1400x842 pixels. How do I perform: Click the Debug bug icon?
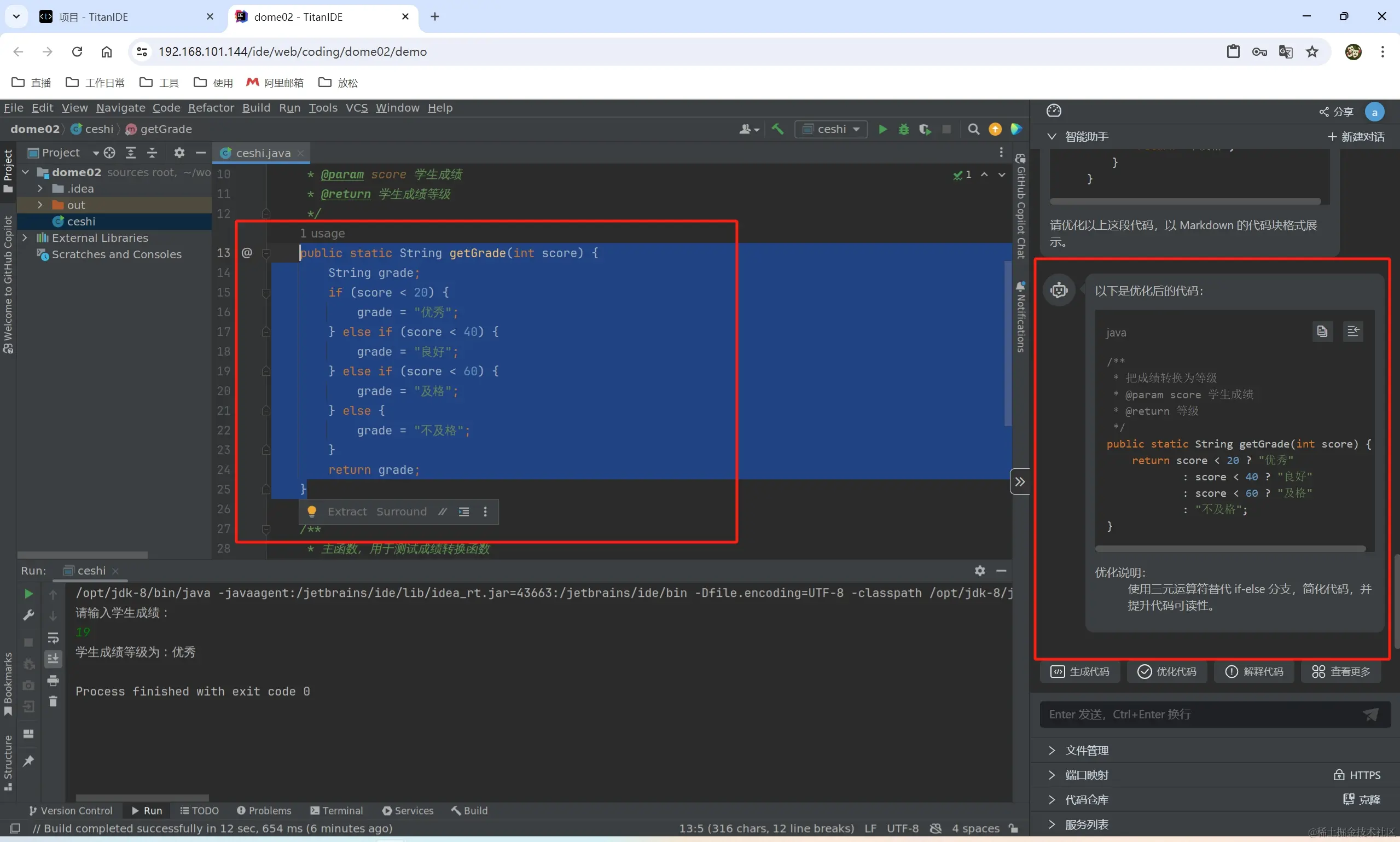904,129
